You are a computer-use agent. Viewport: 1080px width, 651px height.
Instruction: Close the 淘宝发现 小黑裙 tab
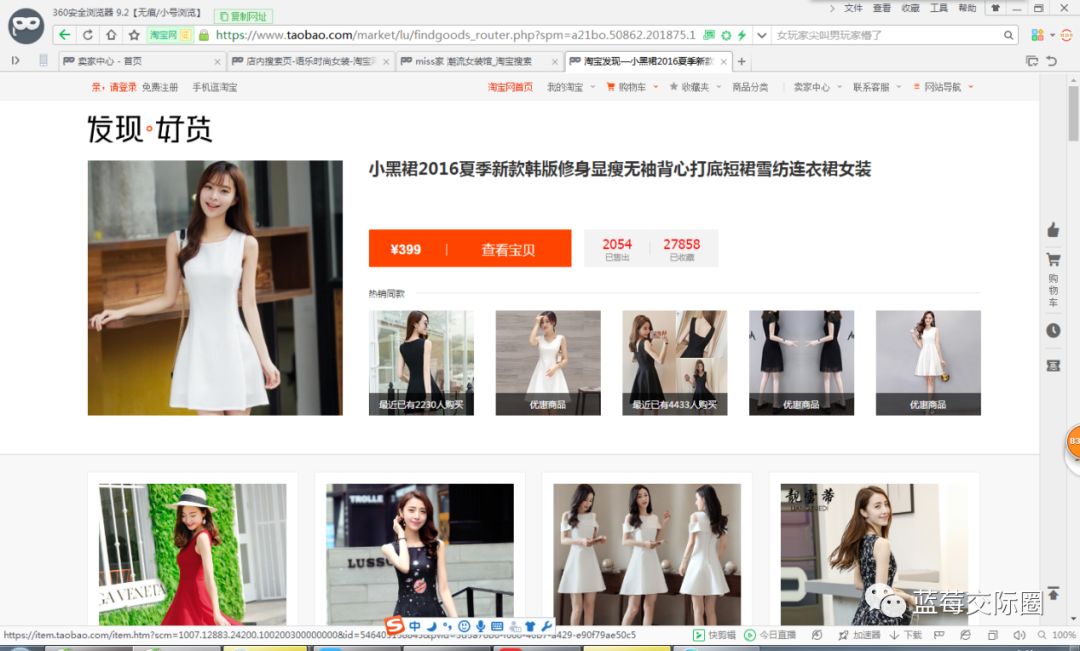[x=723, y=61]
